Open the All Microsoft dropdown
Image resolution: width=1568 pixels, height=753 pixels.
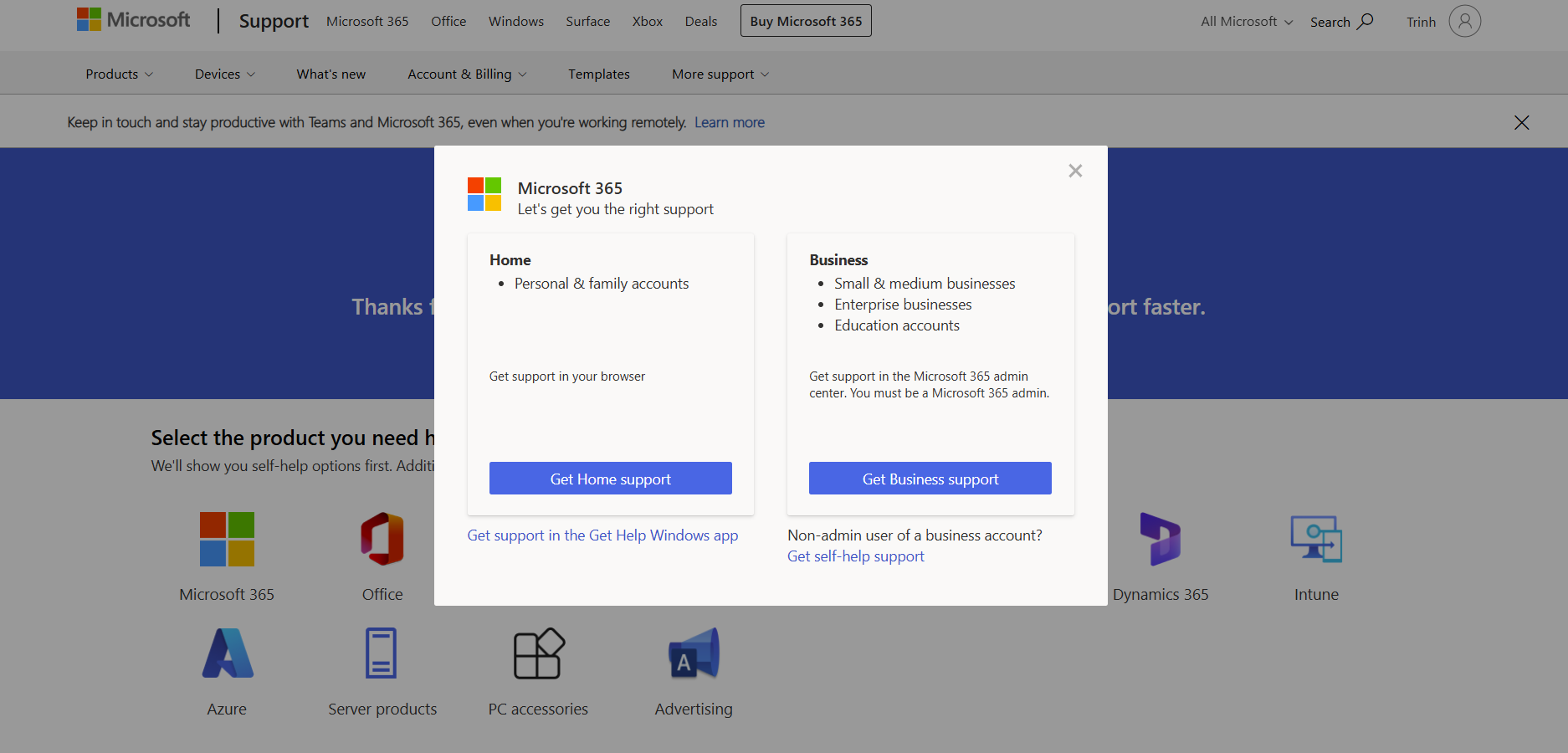pyautogui.click(x=1247, y=21)
